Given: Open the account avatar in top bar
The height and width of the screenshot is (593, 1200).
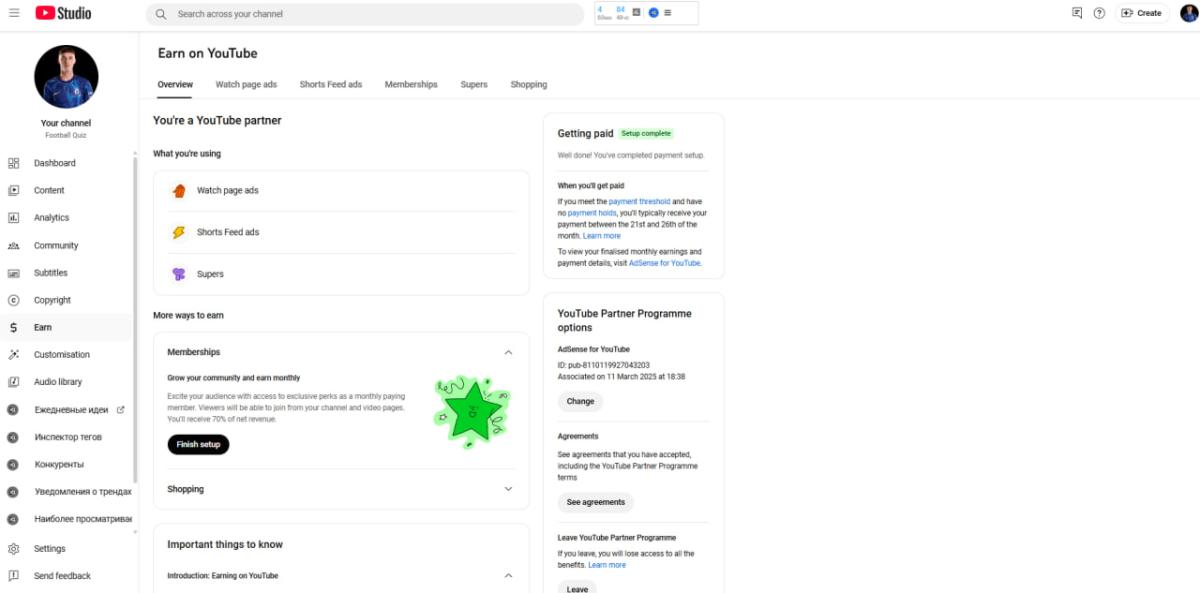Looking at the screenshot, I should pyautogui.click(x=1188, y=13).
